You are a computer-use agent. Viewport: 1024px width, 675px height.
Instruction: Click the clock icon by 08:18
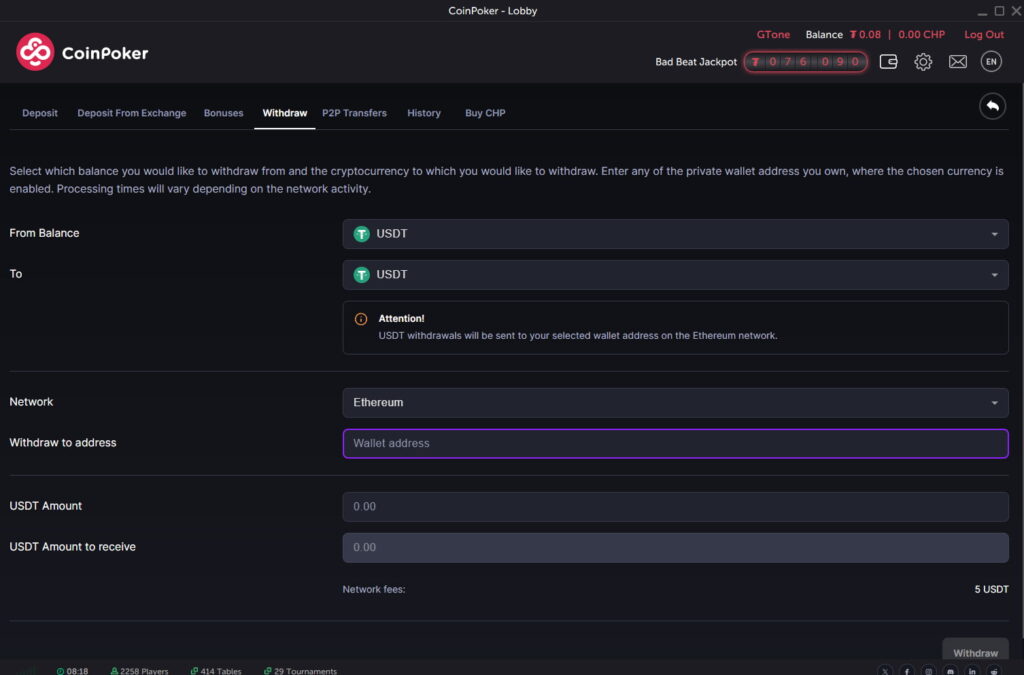(60, 671)
